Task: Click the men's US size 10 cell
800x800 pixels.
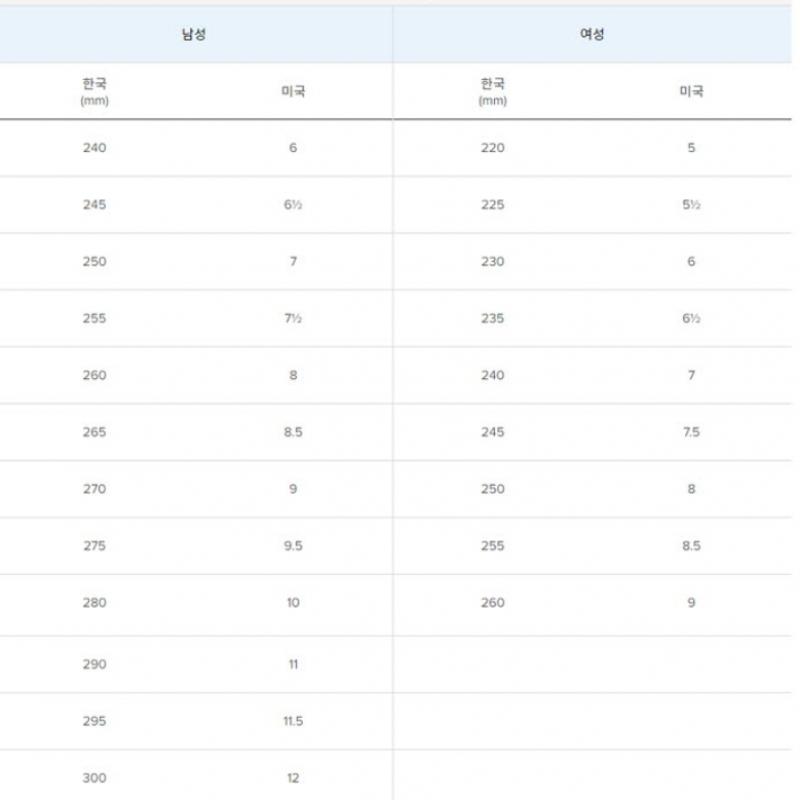Action: click(293, 603)
